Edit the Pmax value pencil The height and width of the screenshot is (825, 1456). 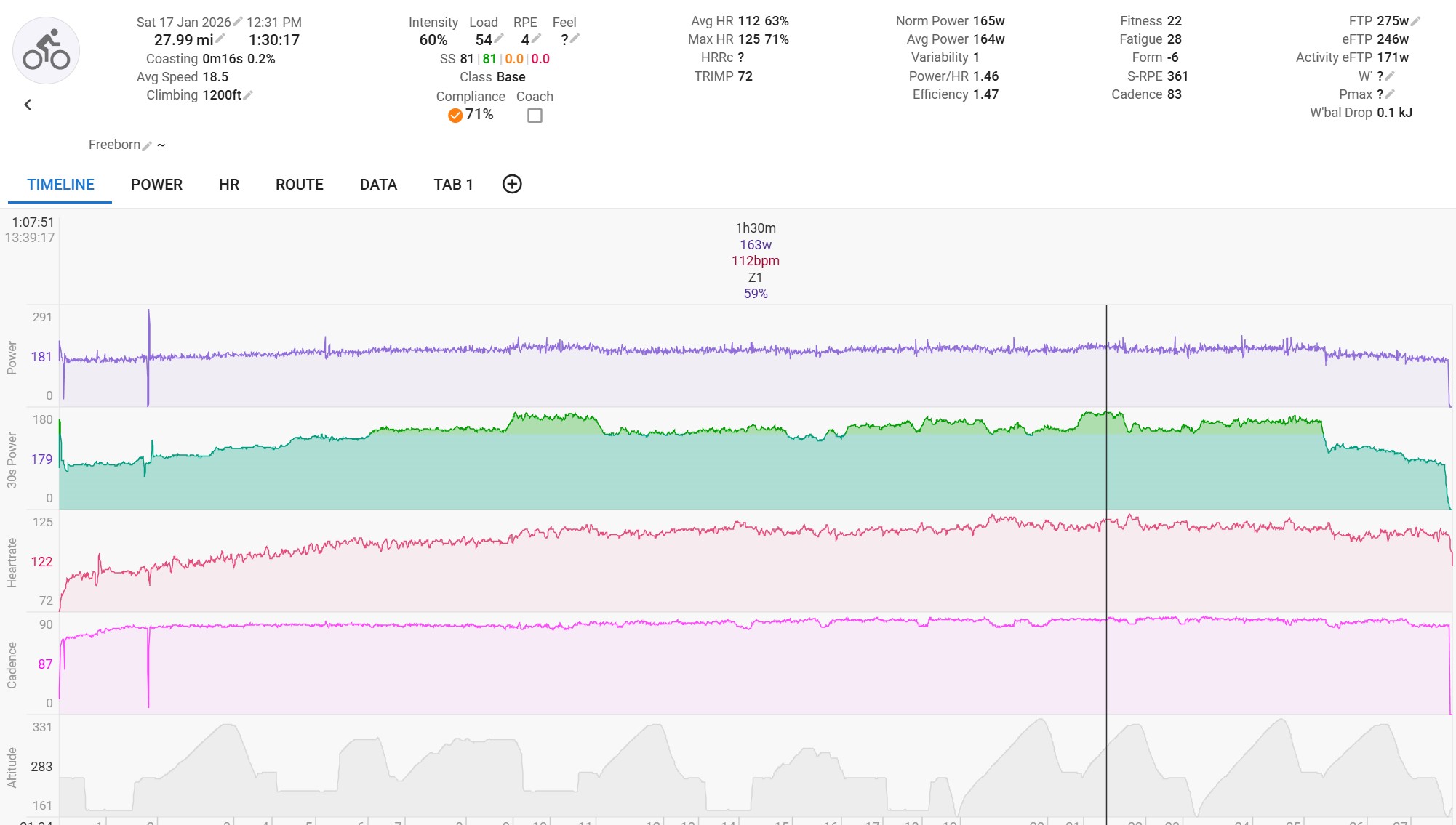1390,94
